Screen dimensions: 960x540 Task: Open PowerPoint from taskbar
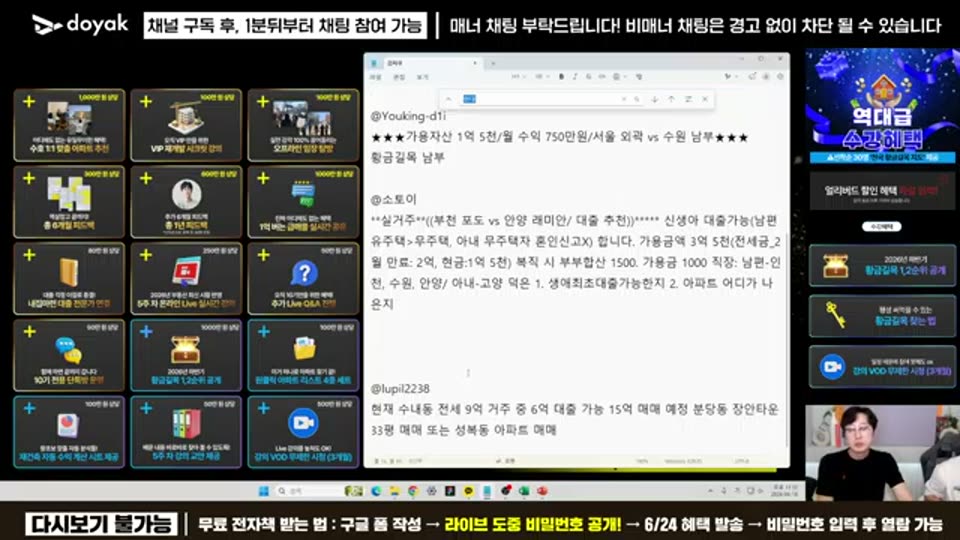(542, 491)
